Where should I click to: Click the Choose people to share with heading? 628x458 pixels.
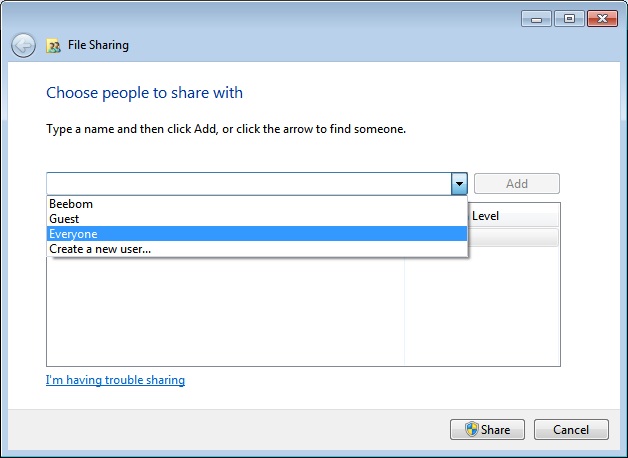(x=144, y=93)
